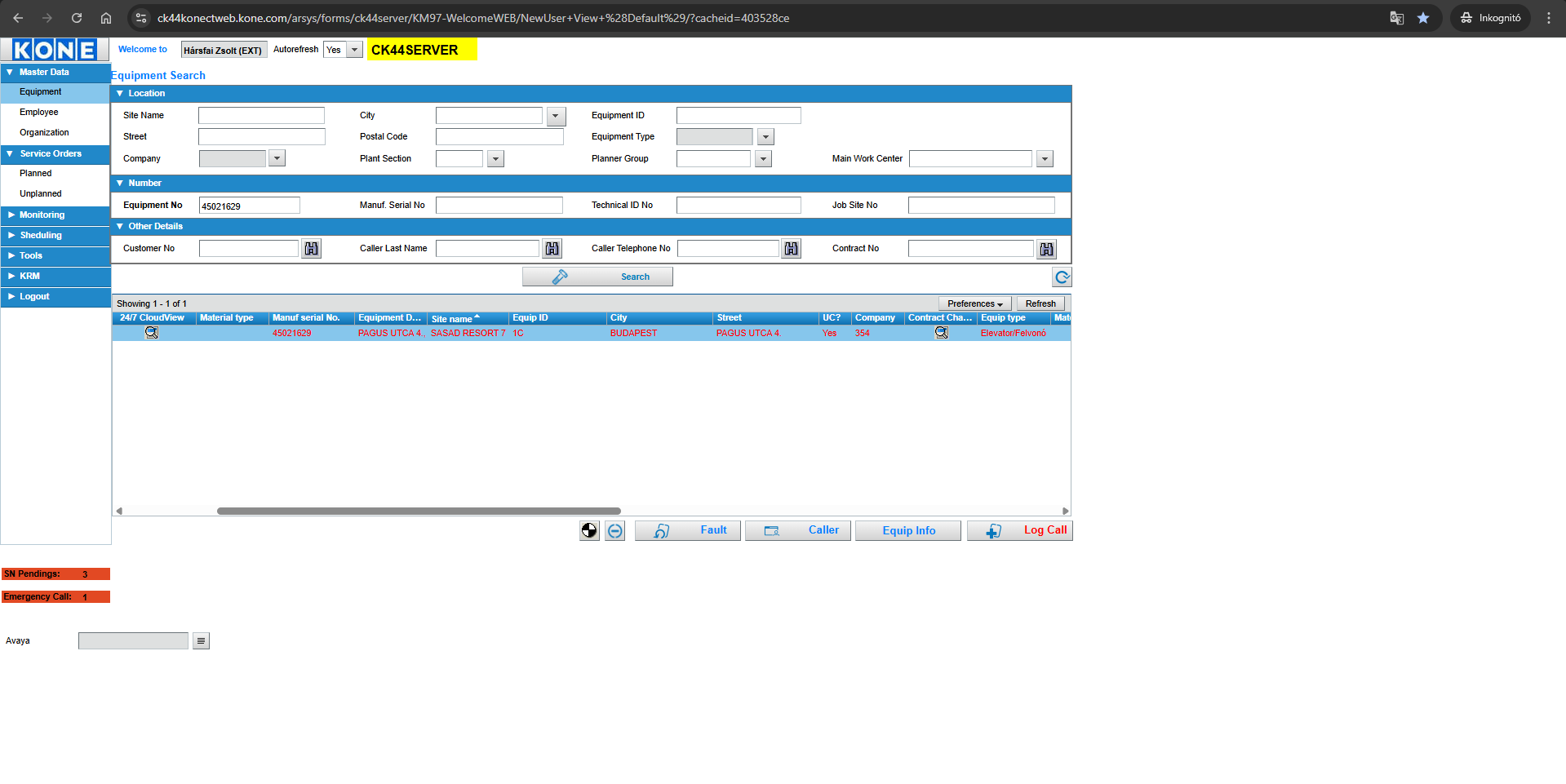Open the Autorefresh Yes dropdown
Screen dimensions: 1566x784
(354, 50)
